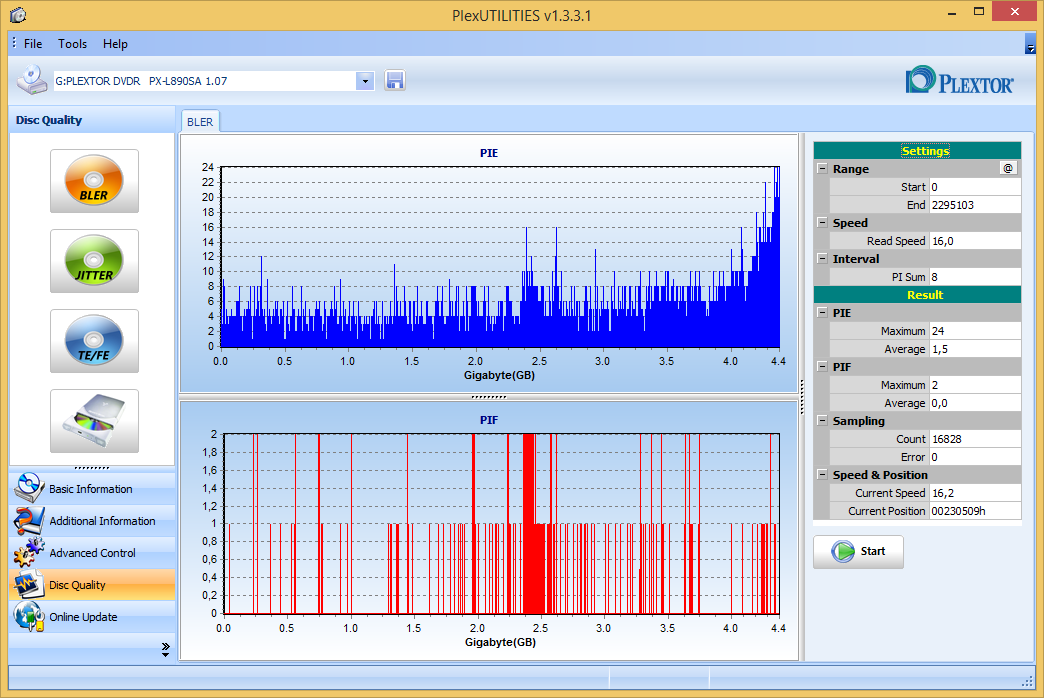This screenshot has width=1044, height=698.
Task: Click the @ button in Range header
Action: 1008,169
